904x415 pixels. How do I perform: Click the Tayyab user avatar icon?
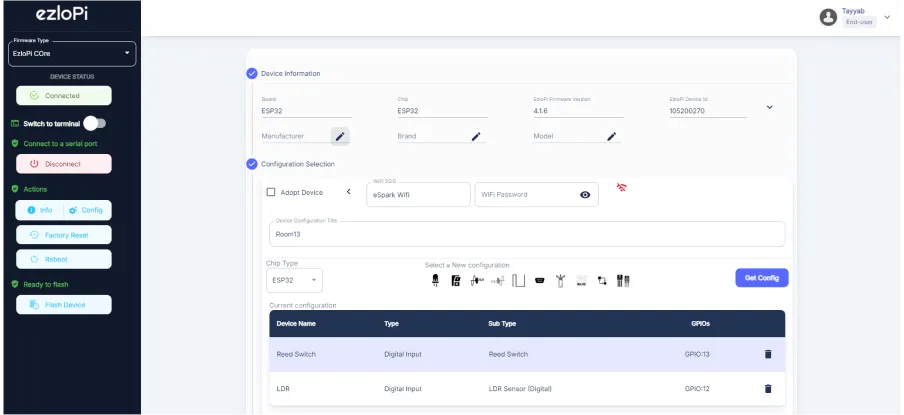[828, 17]
